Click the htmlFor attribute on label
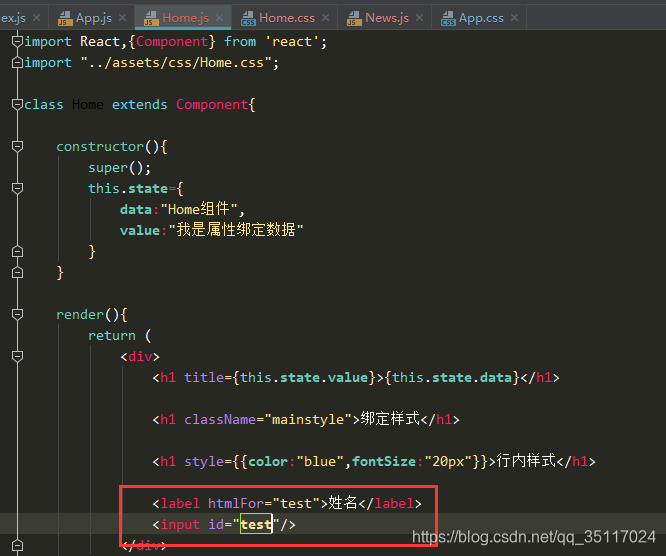The image size is (666, 556). point(236,504)
